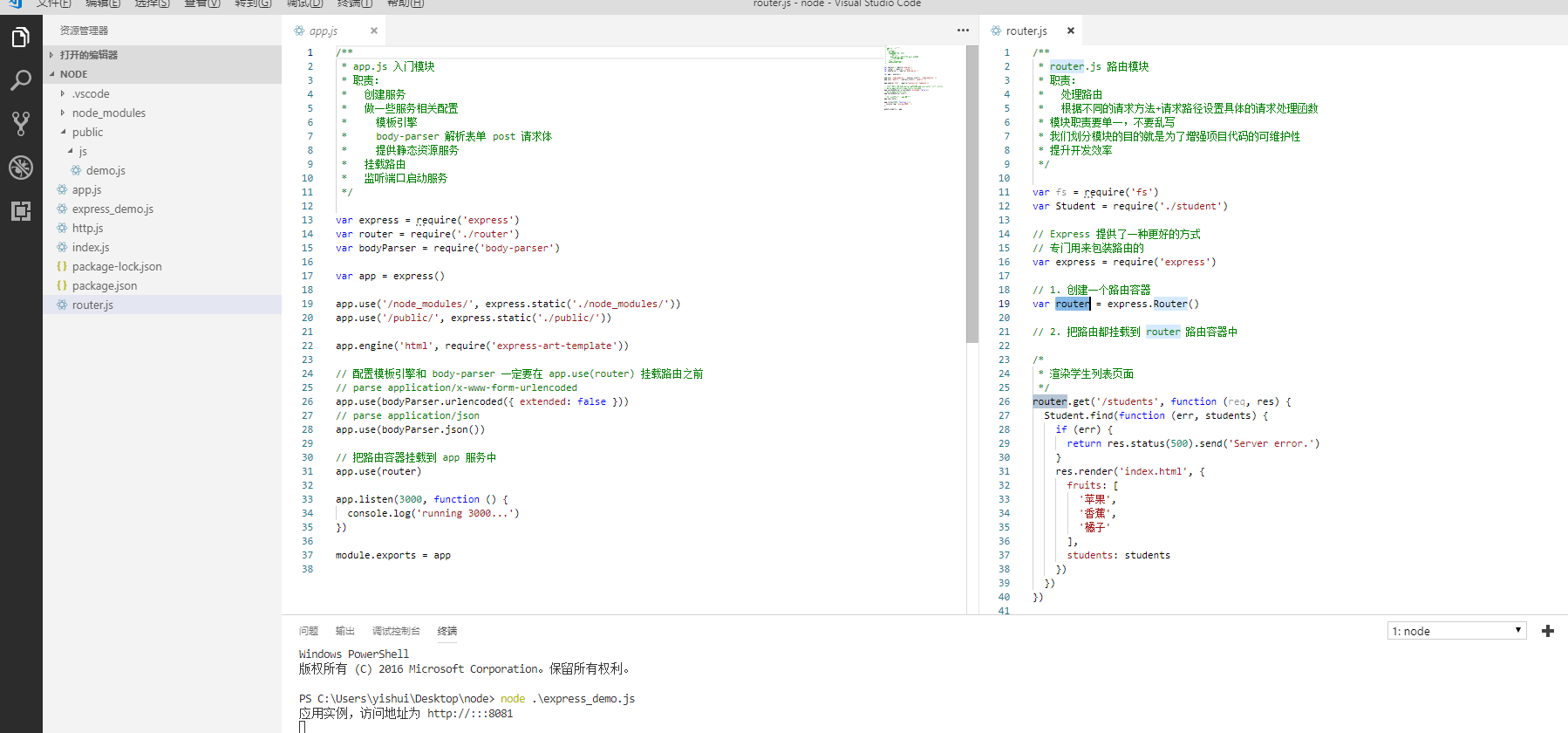The height and width of the screenshot is (733, 1568).
Task: Close the router.js editor tab
Action: coord(1071,31)
